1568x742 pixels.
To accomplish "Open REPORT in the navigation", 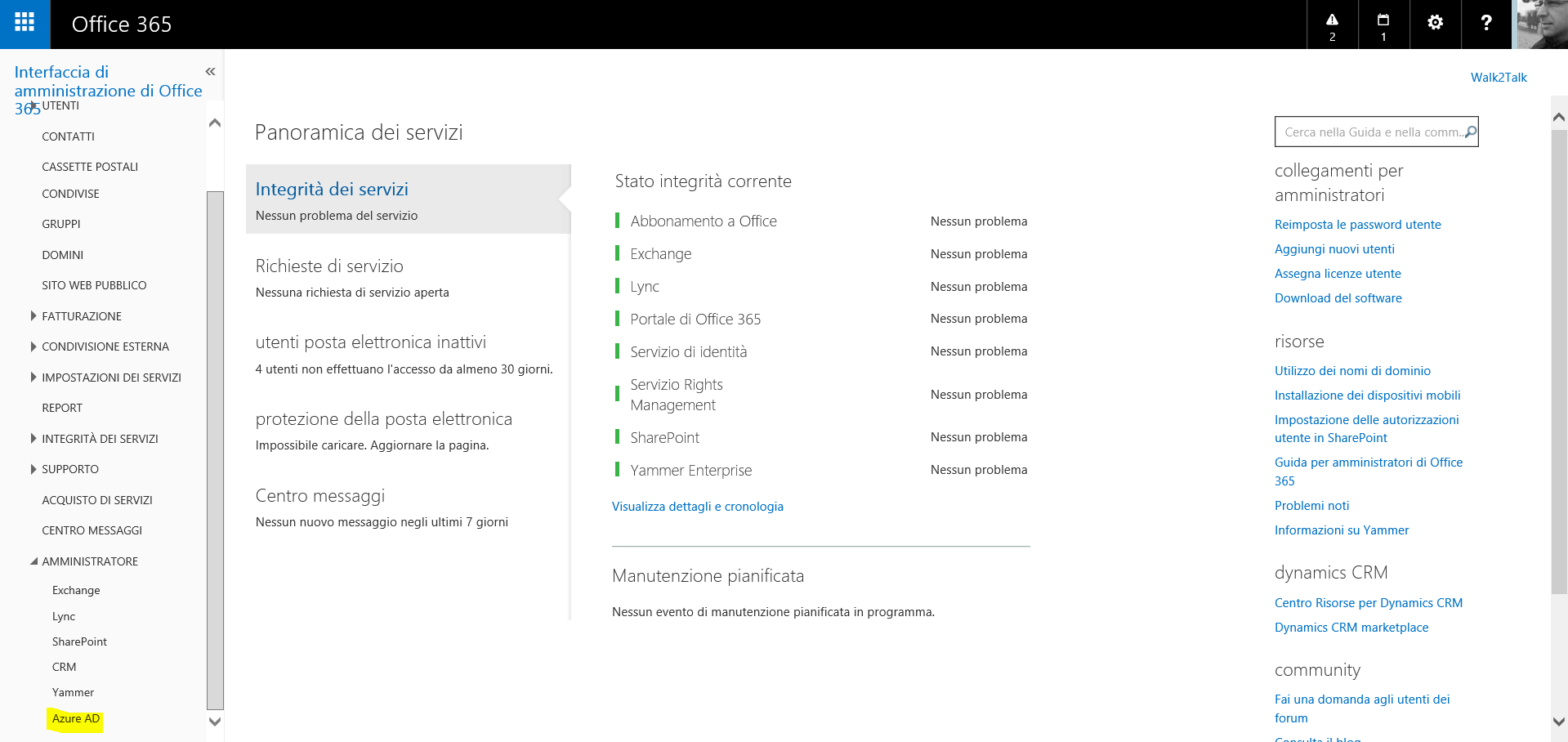I will 62,408.
